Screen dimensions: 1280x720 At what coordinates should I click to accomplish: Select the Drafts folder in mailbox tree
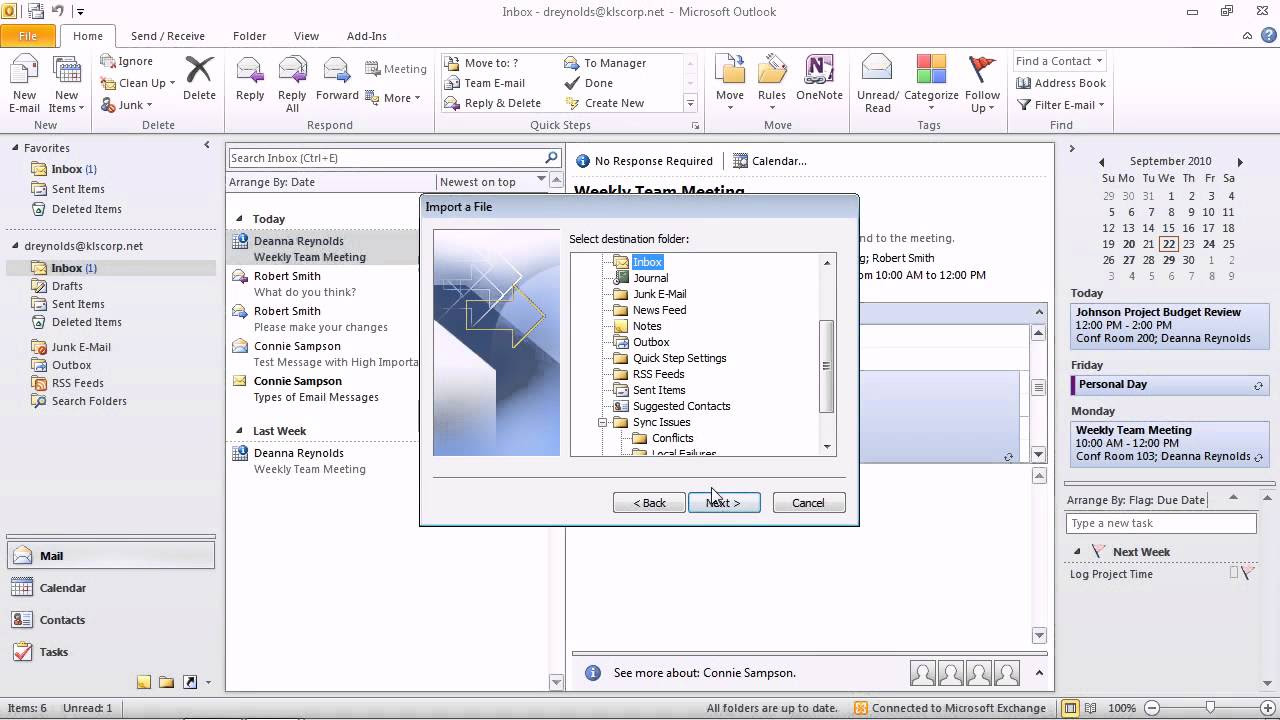pyautogui.click(x=67, y=286)
